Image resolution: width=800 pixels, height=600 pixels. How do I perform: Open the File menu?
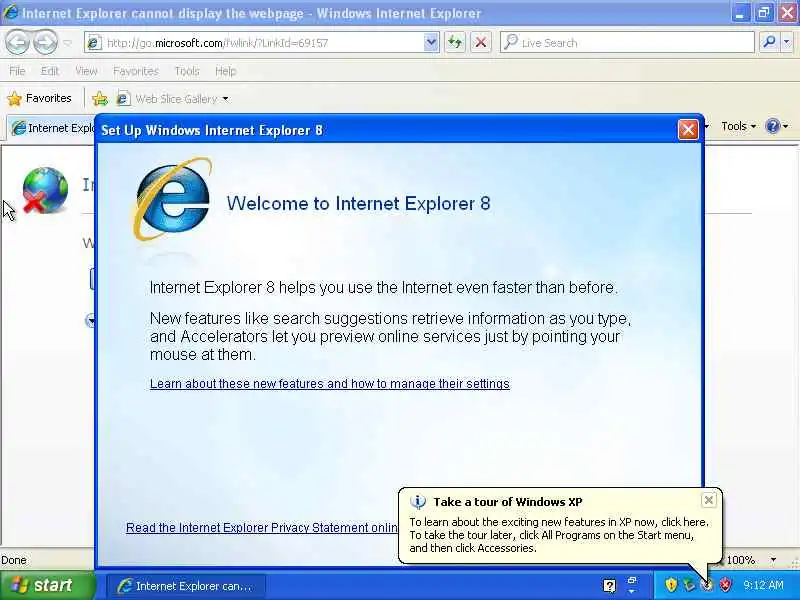tap(17, 71)
